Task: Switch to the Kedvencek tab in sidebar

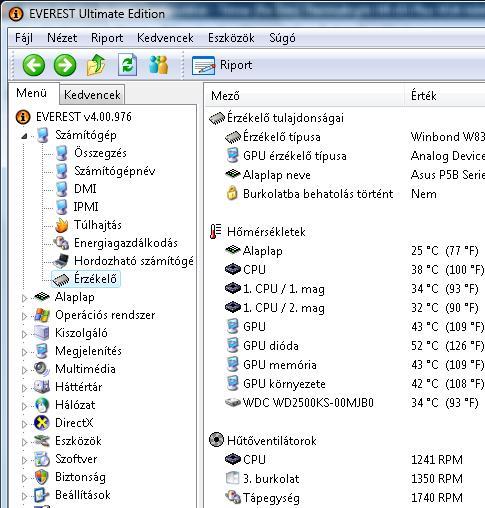Action: (92, 95)
